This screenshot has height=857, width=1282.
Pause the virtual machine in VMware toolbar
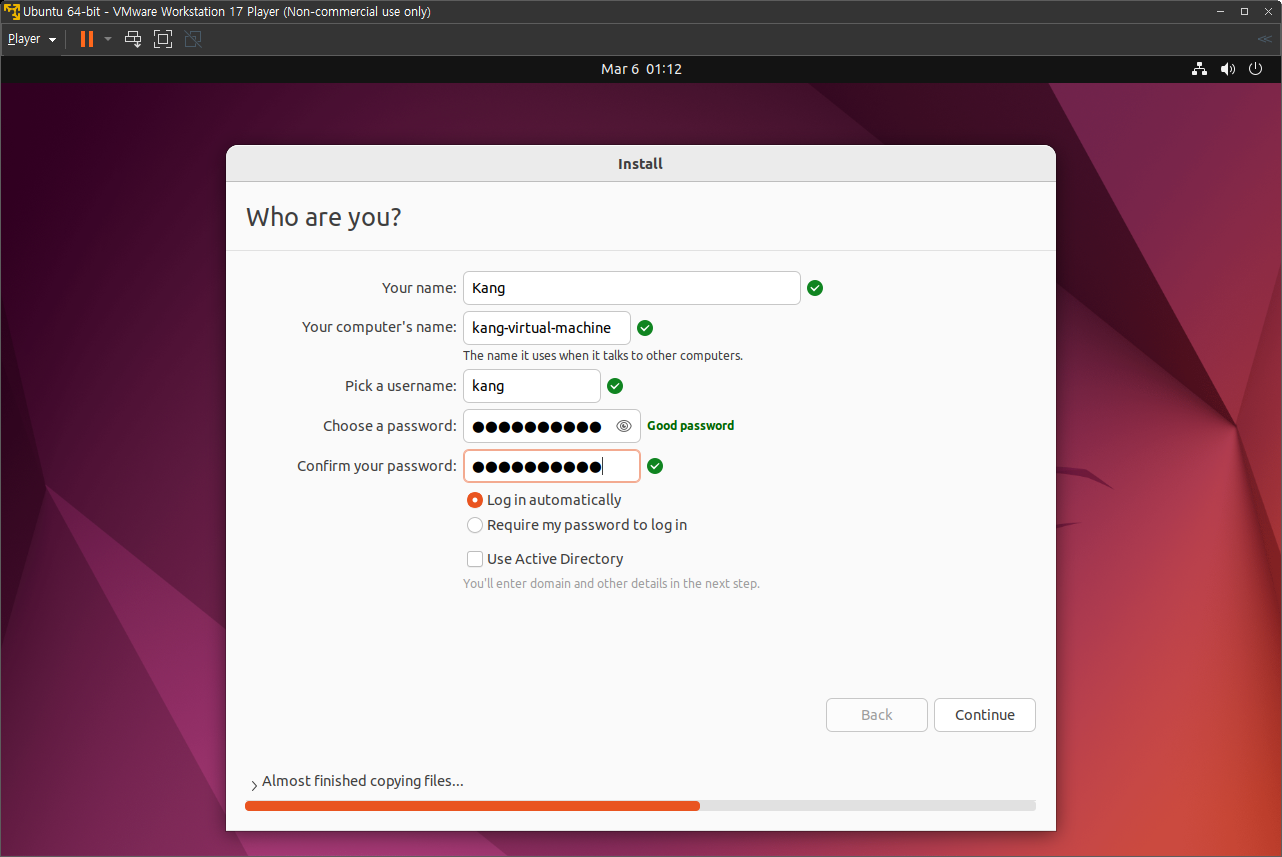tap(87, 39)
